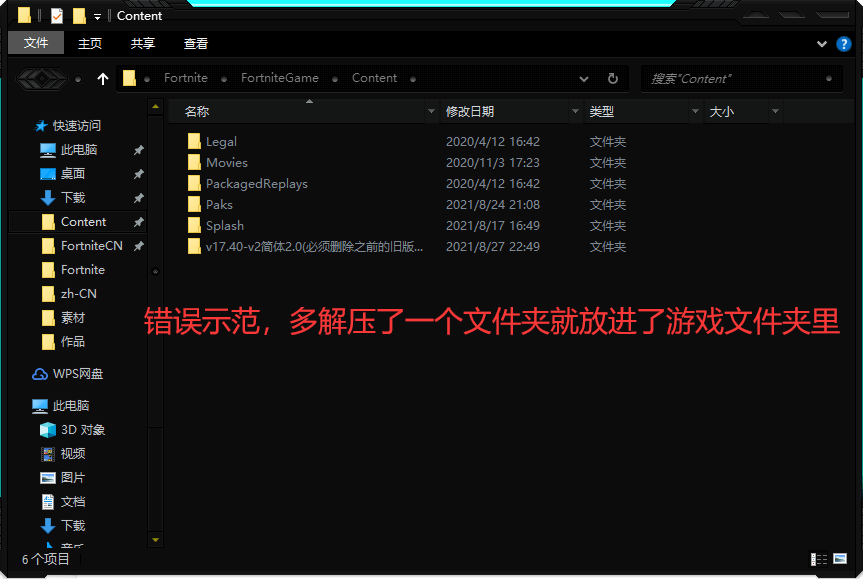Click the Legal folder name
The image size is (863, 579).
221,142
